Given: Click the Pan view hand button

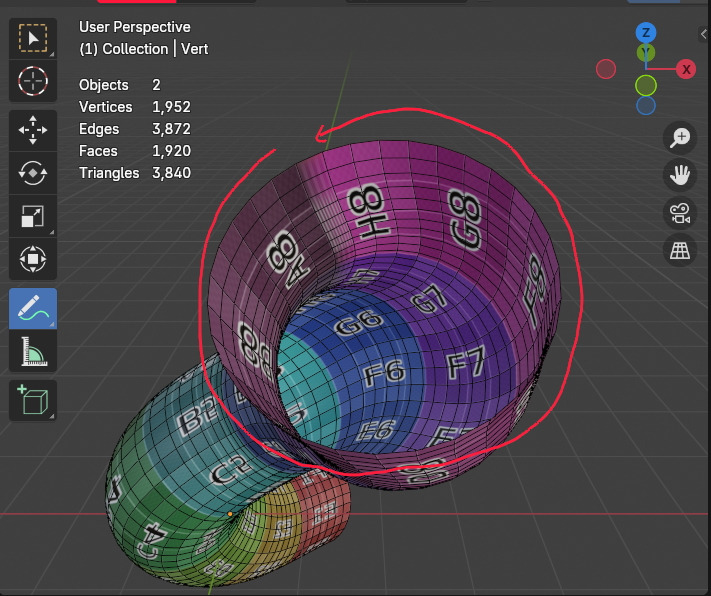Looking at the screenshot, I should 680,175.
